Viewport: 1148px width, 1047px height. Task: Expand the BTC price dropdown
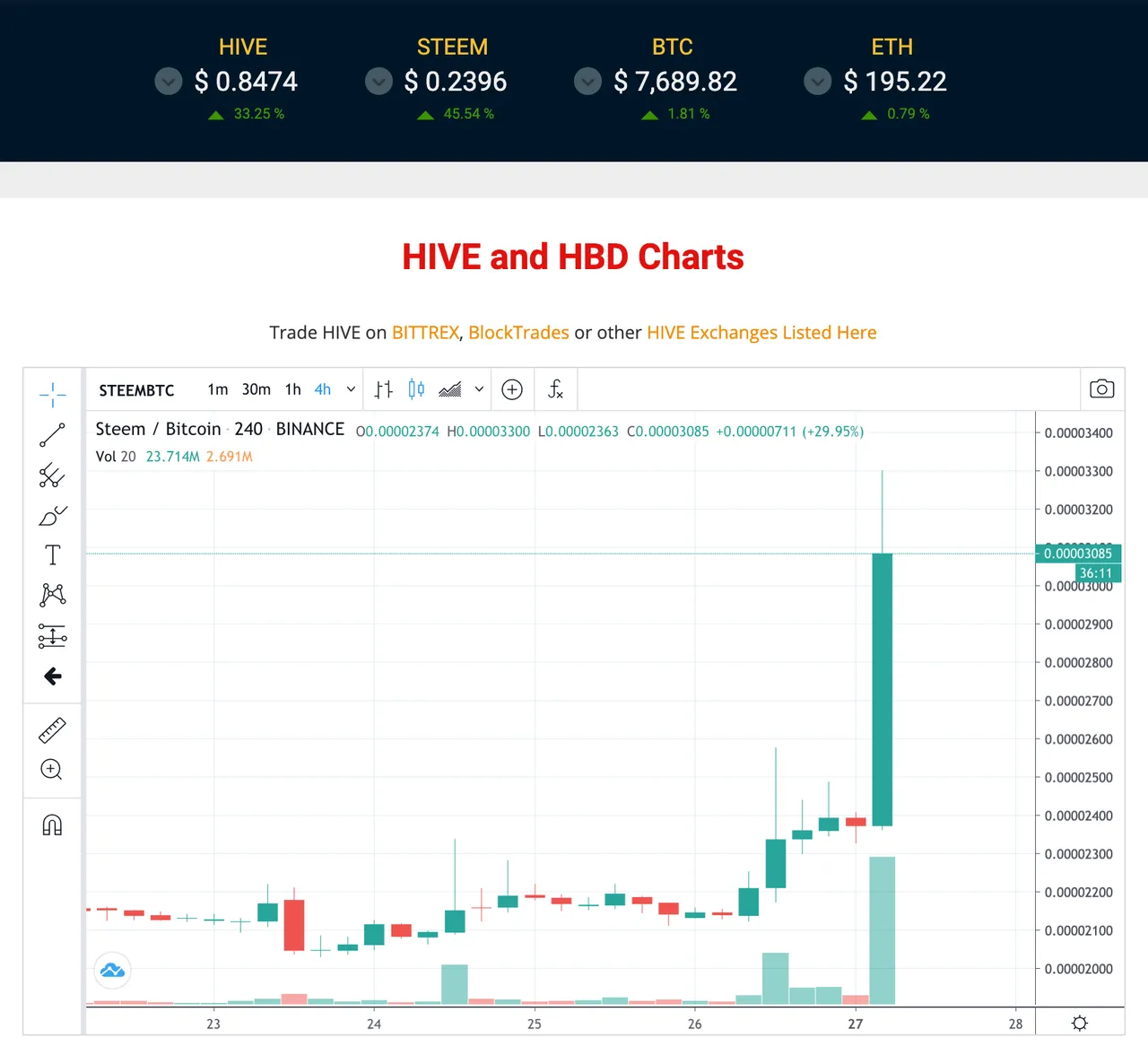point(587,82)
